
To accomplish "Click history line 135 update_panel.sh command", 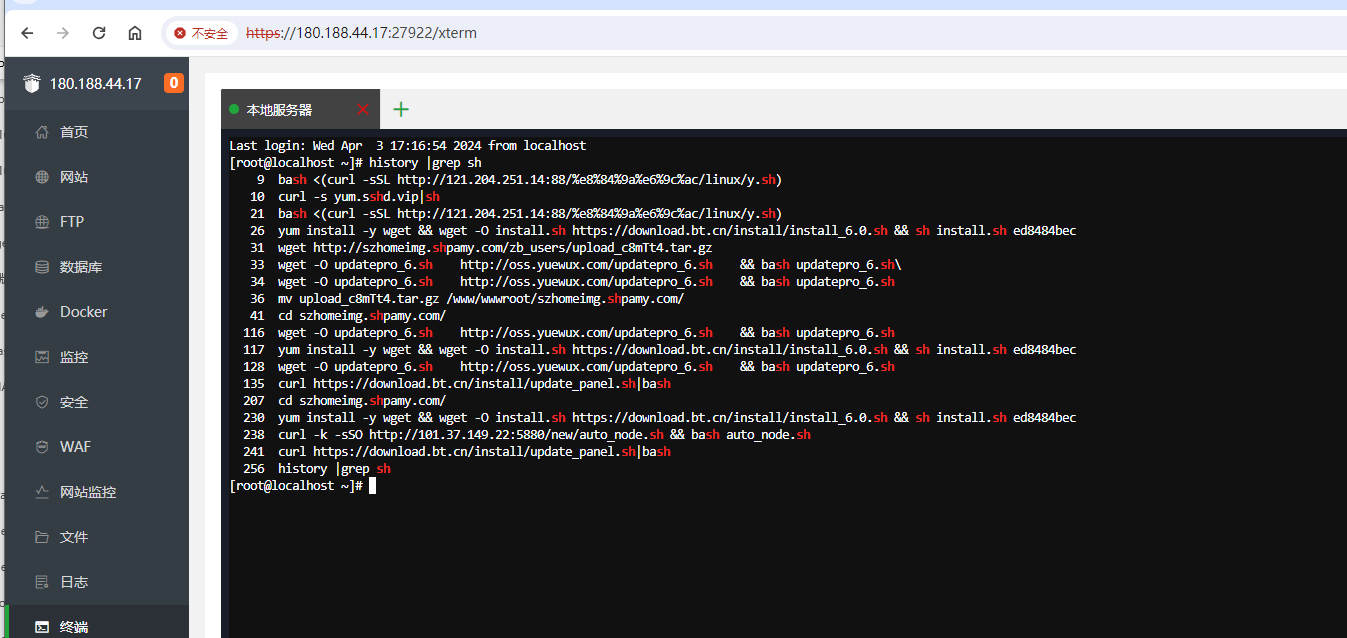I will coord(457,384).
